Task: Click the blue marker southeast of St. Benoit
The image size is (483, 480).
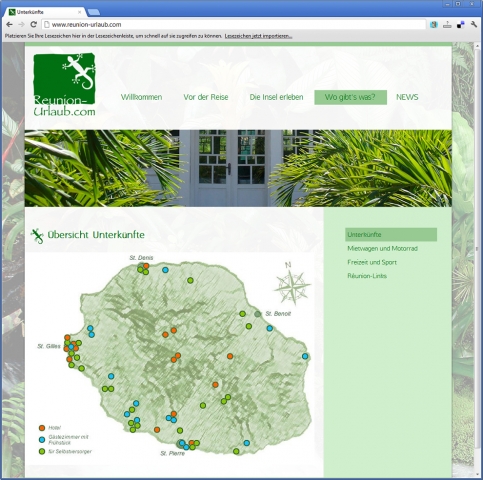Action: pyautogui.click(x=270, y=328)
